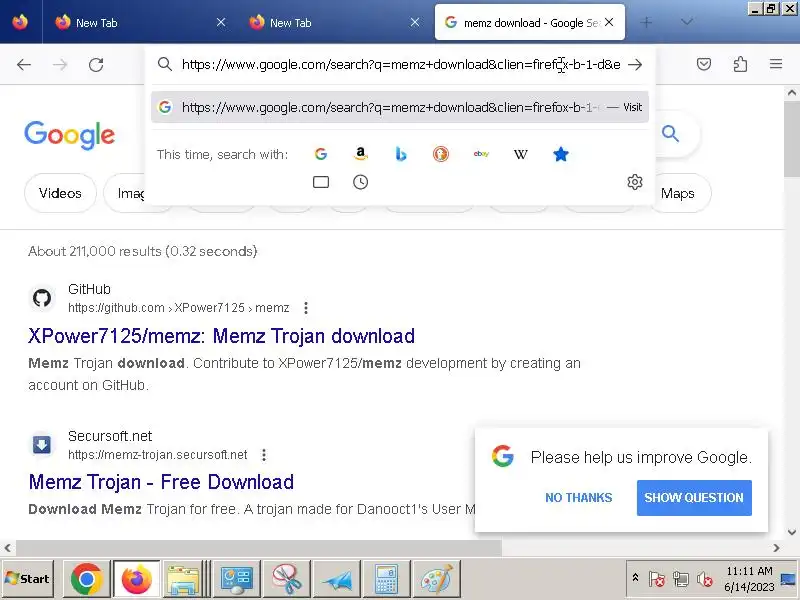
Task: Click NO THANKS in Google survey
Action: click(579, 497)
